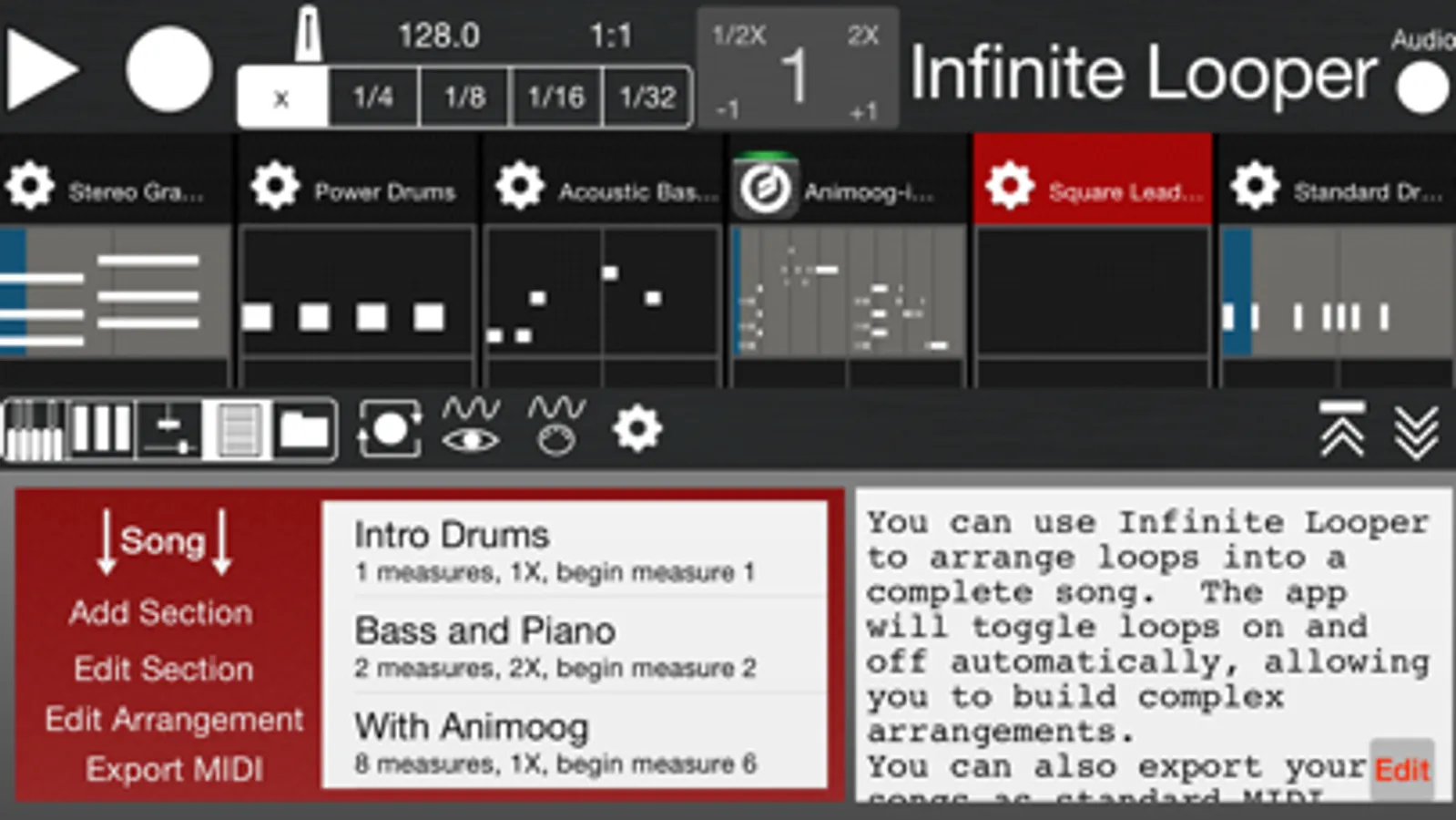
Task: Collapse panel with double up chevron
Action: pyautogui.click(x=1342, y=428)
